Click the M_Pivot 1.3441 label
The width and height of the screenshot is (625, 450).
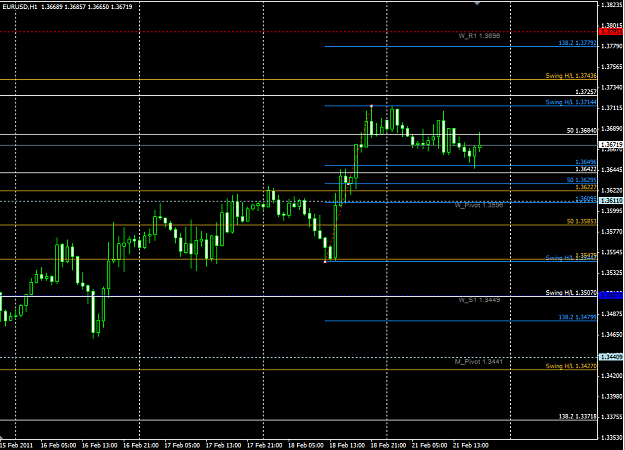coord(479,362)
